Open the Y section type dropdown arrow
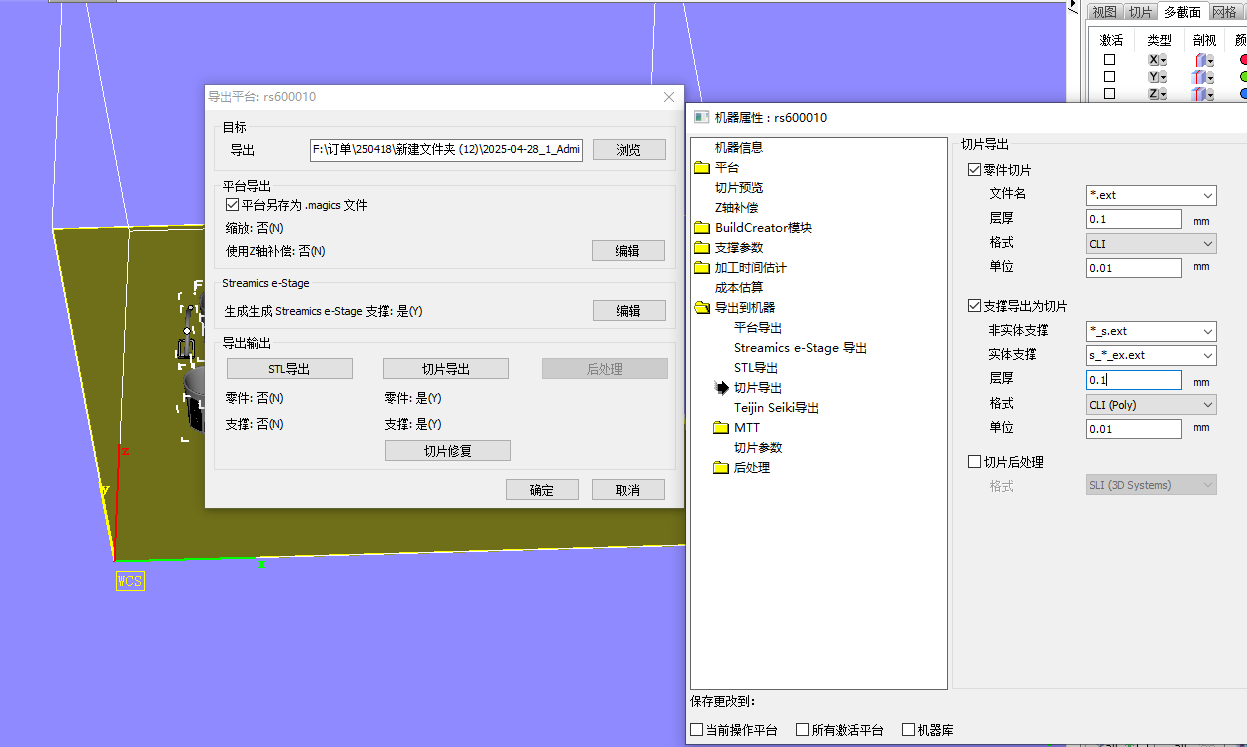Screen dimensions: 1247x747 [x=1164, y=77]
